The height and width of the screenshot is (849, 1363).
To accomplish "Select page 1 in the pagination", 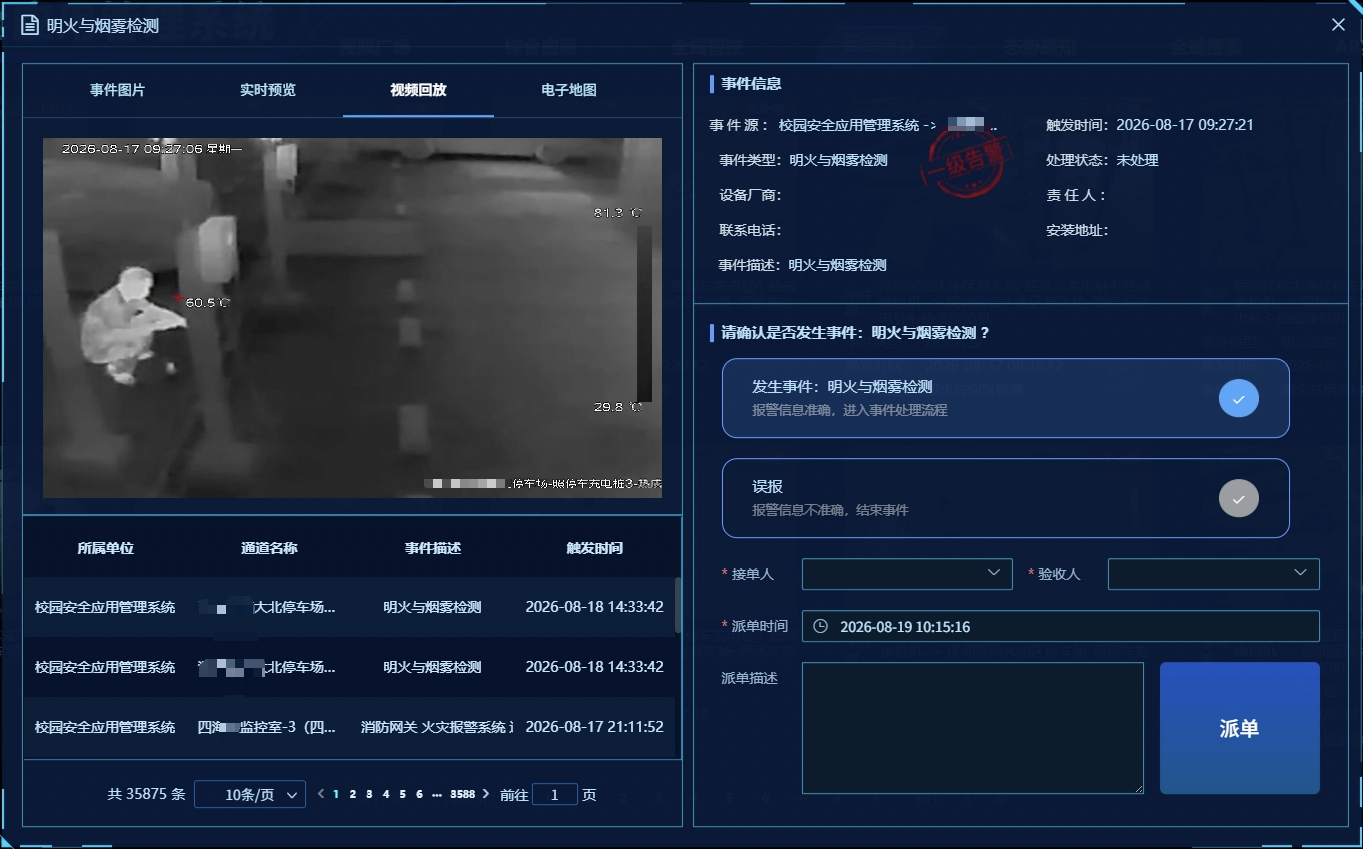I will [x=336, y=795].
